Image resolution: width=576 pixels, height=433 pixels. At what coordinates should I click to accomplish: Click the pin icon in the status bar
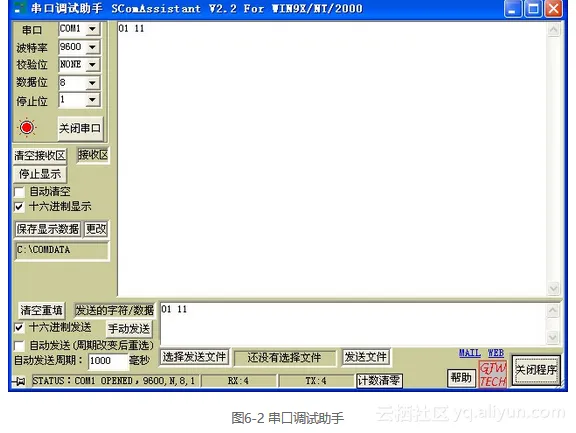point(19,381)
